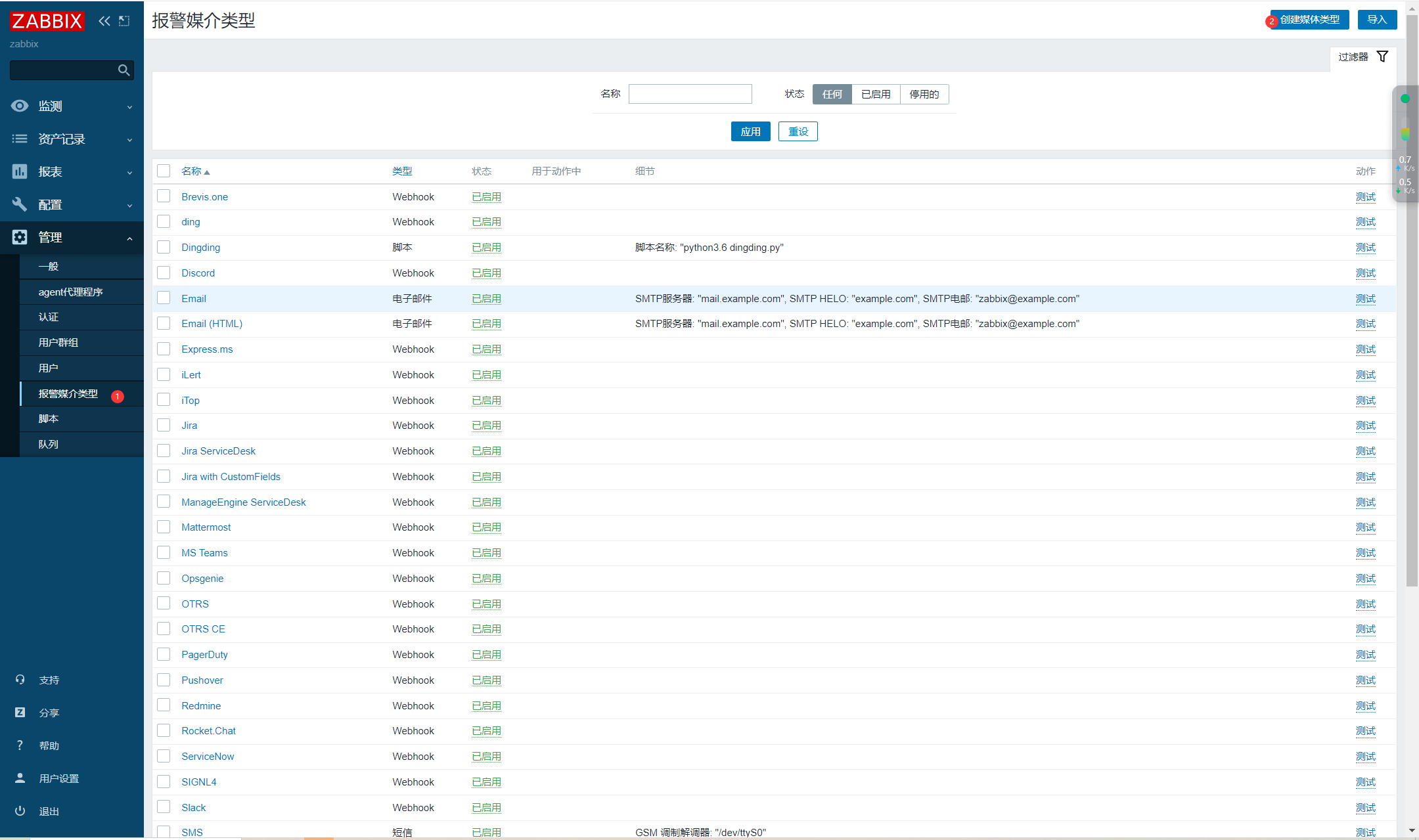The image size is (1419, 840).
Task: Collapse the 管理 menu chevron
Action: 129,238
